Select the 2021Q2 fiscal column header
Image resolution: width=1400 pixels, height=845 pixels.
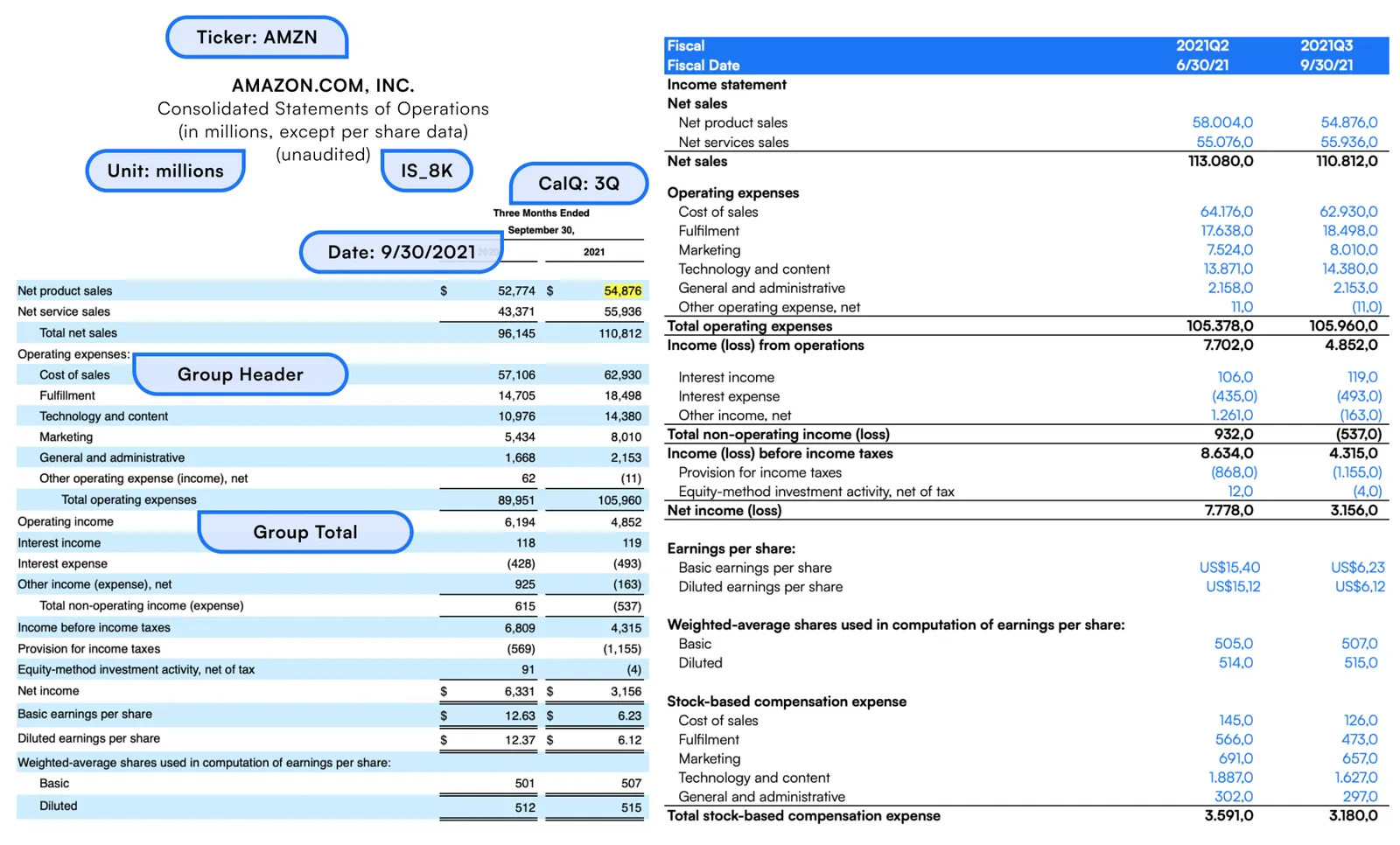tap(1202, 45)
